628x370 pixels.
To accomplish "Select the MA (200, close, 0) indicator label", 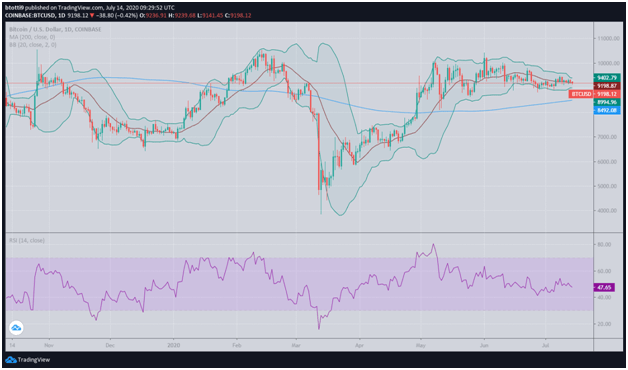I will [x=33, y=37].
